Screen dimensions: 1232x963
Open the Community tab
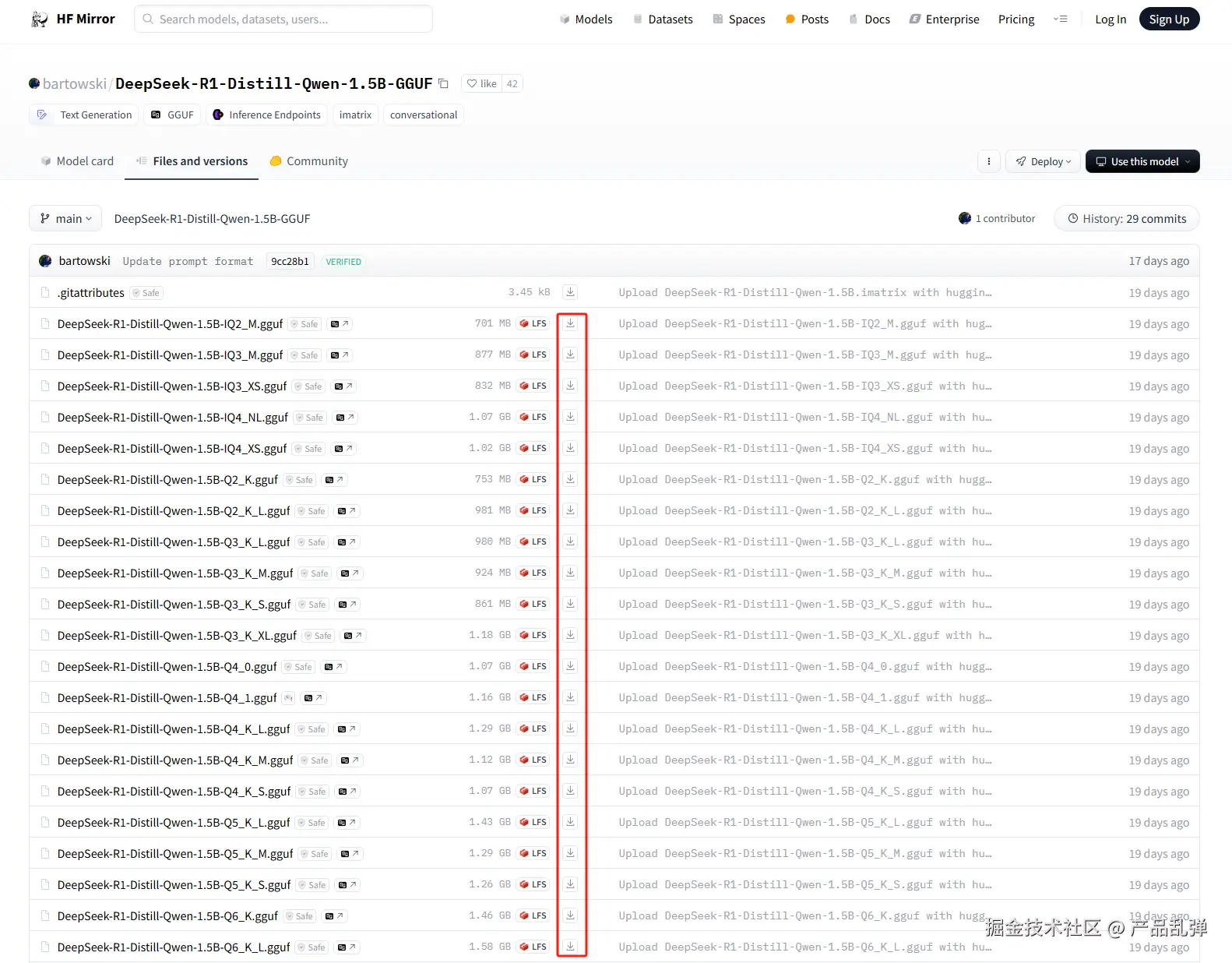(x=308, y=161)
